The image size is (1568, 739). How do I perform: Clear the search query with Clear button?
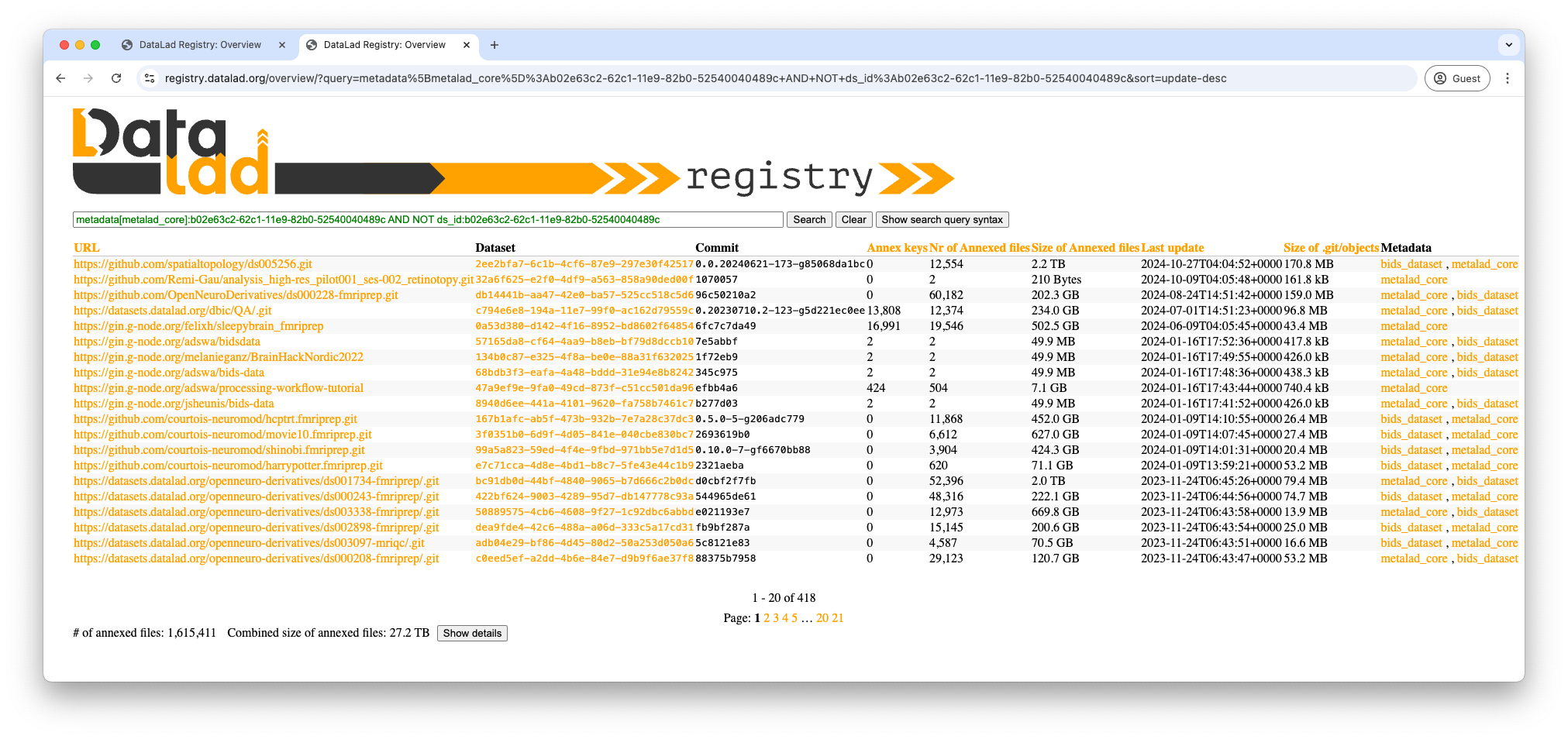pos(853,220)
